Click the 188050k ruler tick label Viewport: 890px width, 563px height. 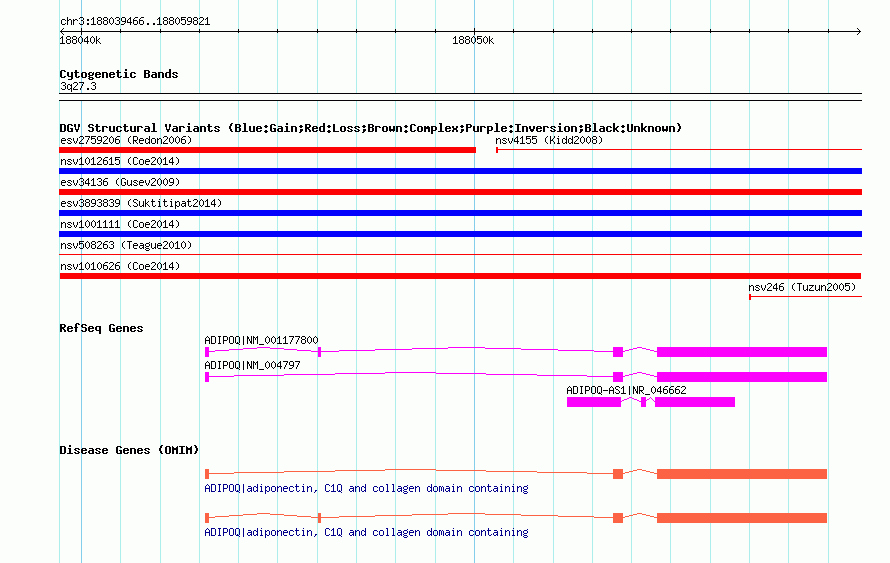(473, 40)
